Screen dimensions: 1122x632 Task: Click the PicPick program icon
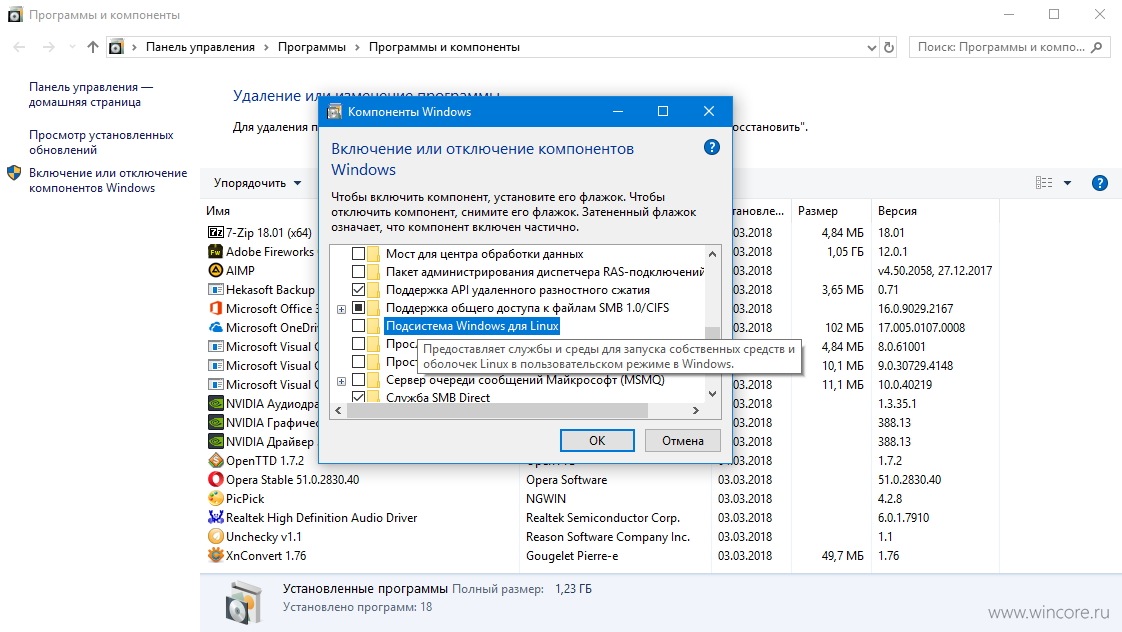point(215,498)
